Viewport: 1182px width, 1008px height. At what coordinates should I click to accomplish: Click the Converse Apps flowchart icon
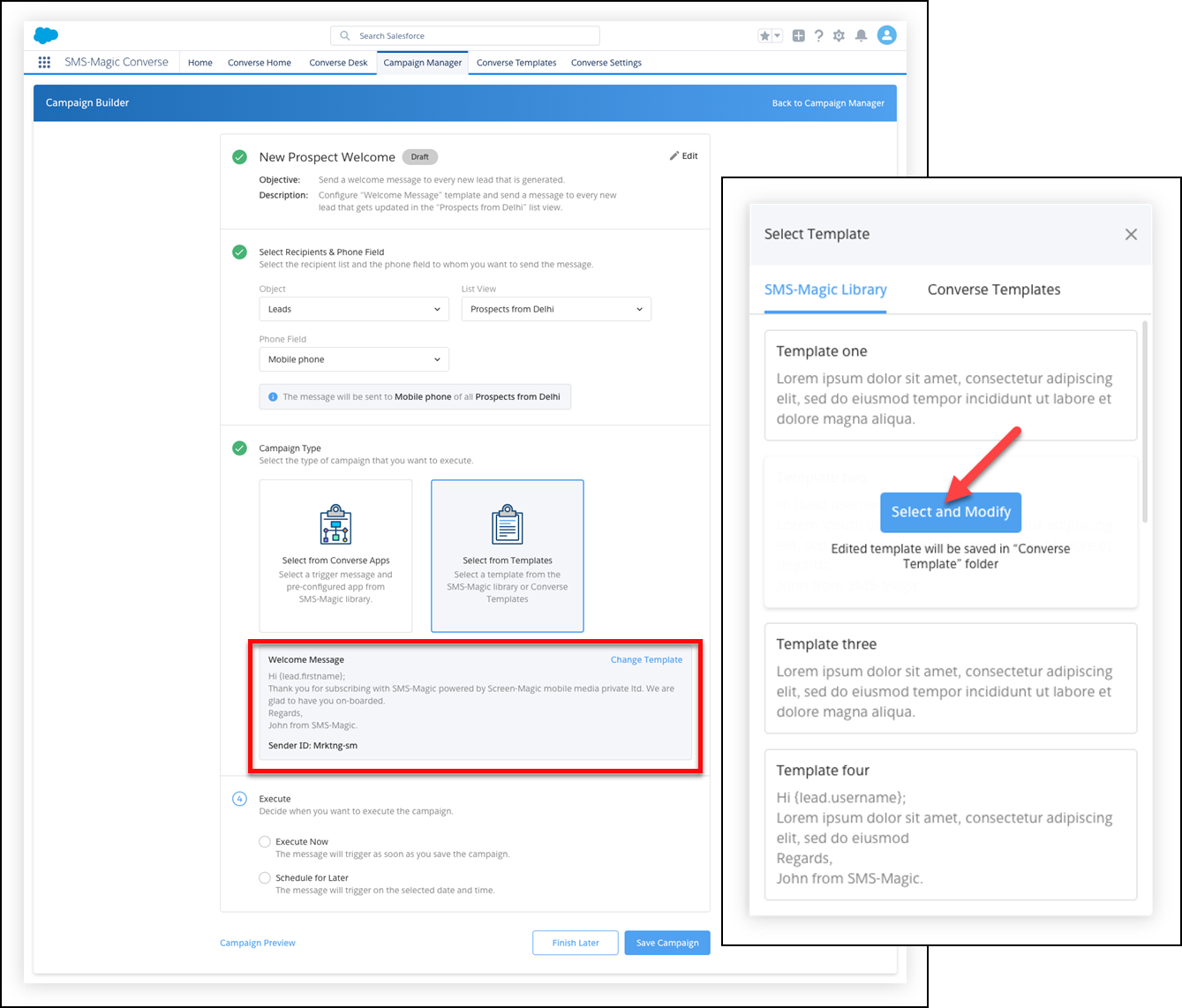pos(335,524)
